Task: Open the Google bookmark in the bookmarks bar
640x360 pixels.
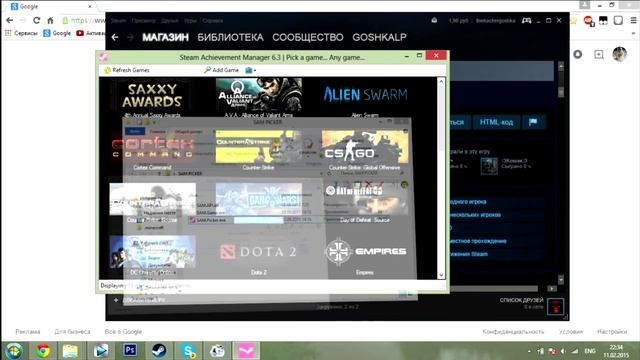Action: tap(57, 33)
